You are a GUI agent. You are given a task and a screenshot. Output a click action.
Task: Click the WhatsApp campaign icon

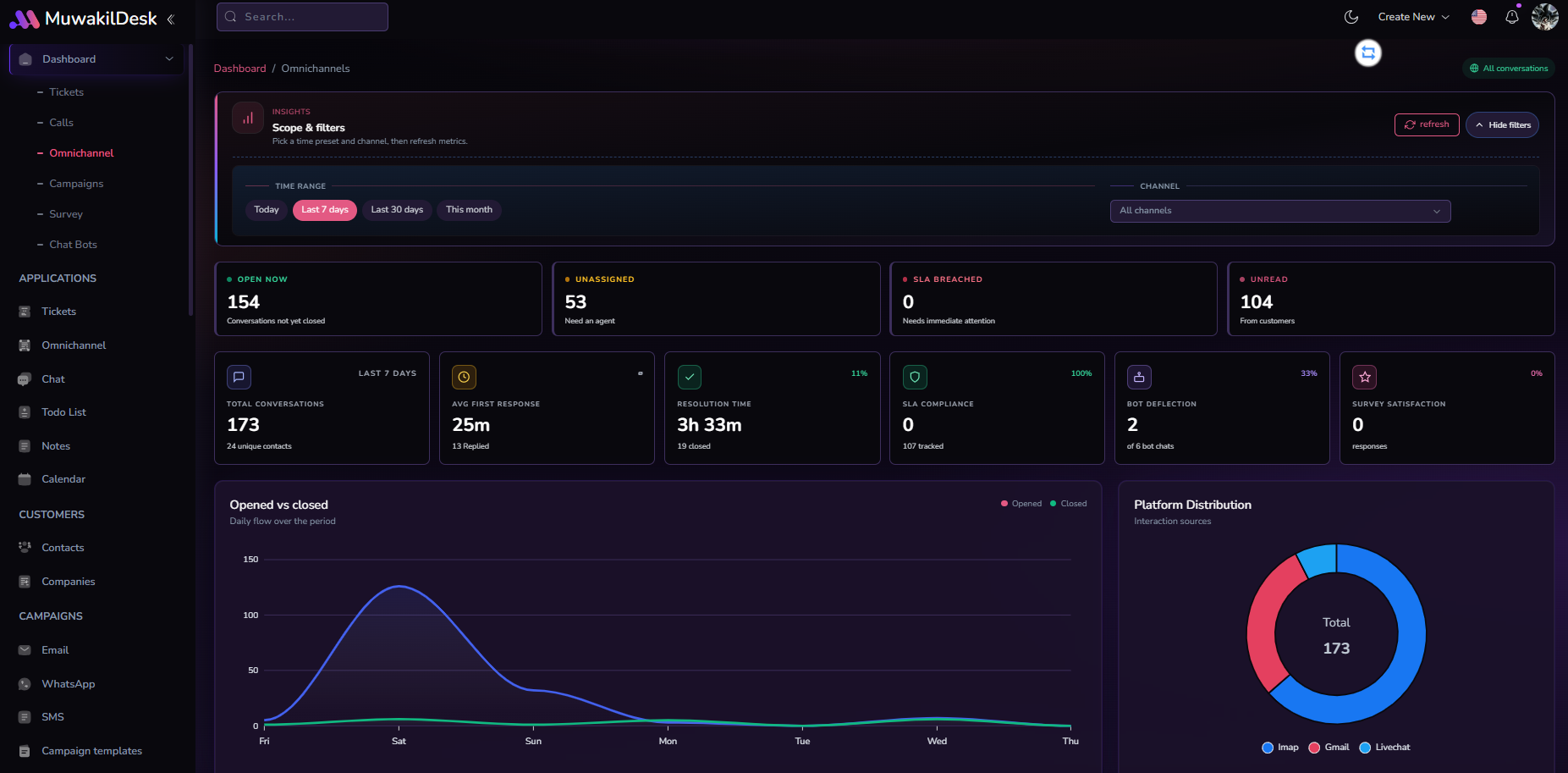pos(25,684)
